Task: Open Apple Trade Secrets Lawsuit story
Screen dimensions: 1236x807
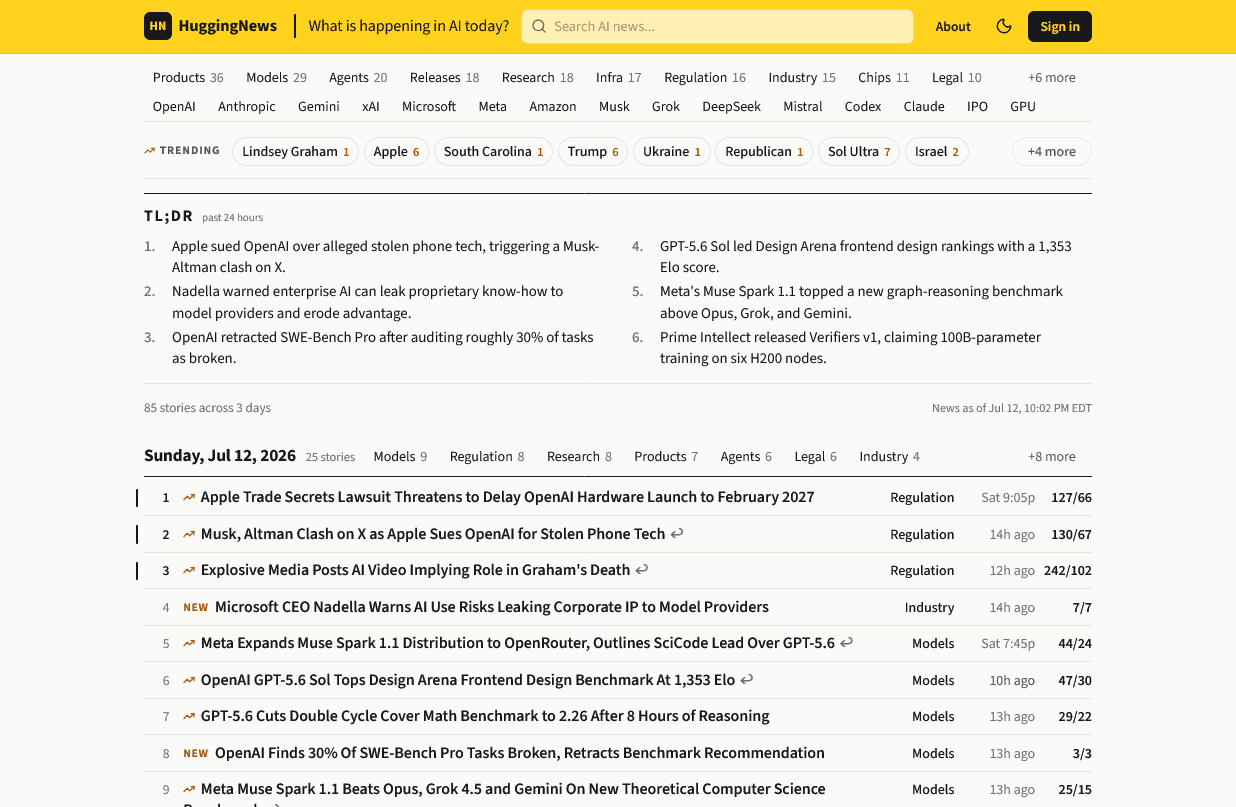Action: [x=507, y=497]
